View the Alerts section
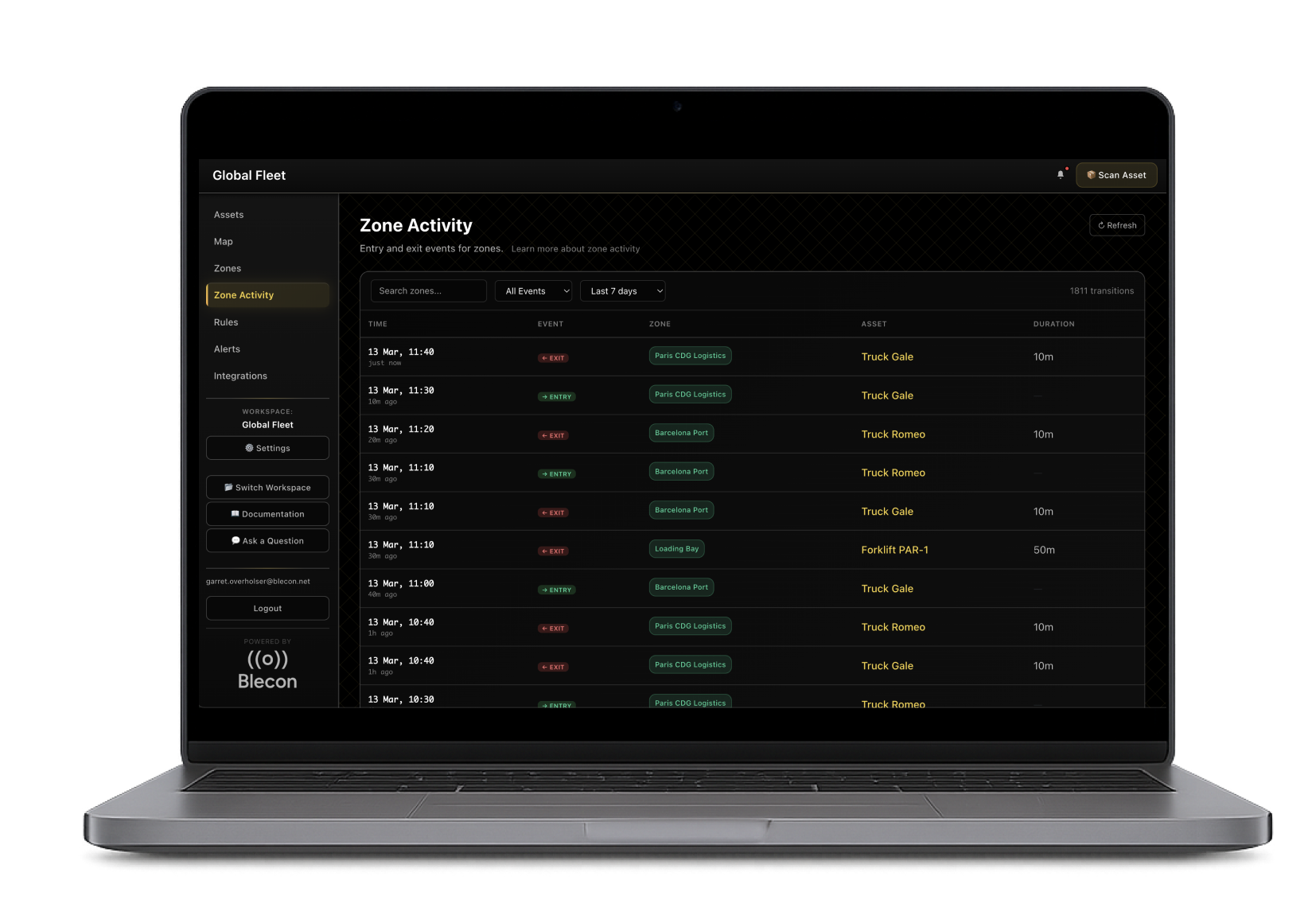Screen dimensions: 1316x923 (227, 349)
